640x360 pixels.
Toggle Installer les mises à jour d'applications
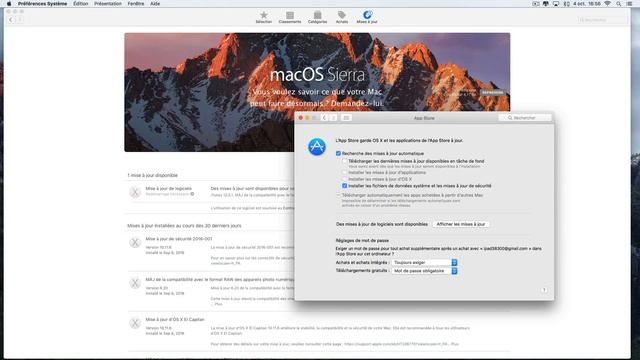[x=344, y=173]
